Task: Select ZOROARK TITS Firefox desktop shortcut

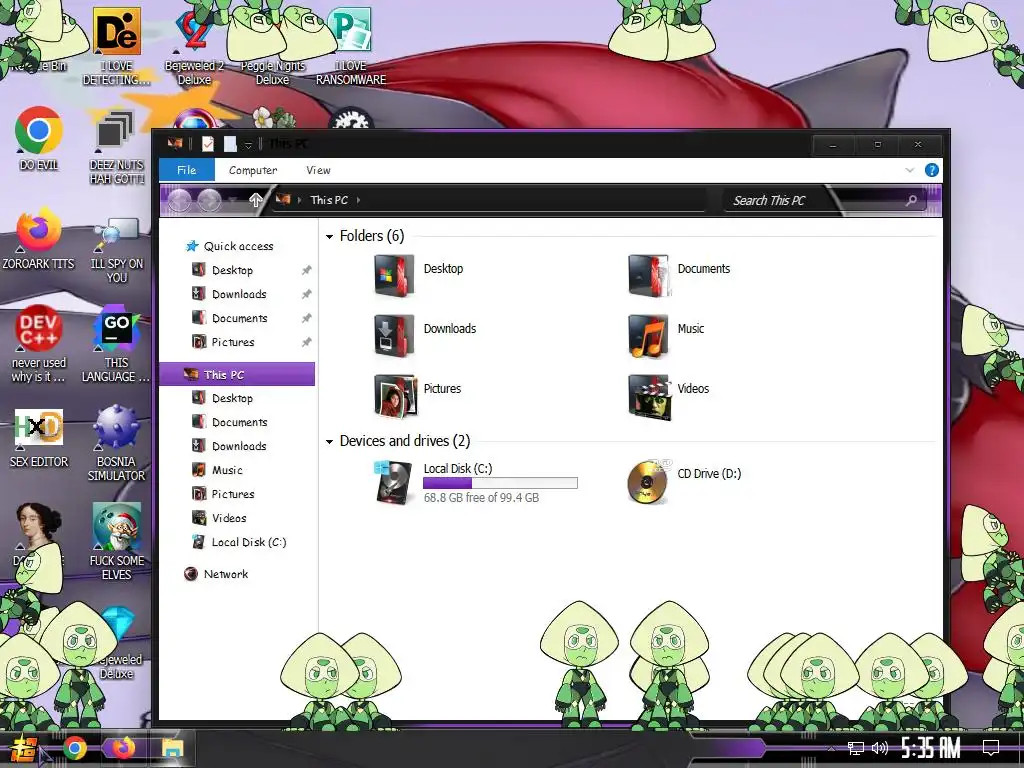Action: click(x=39, y=238)
